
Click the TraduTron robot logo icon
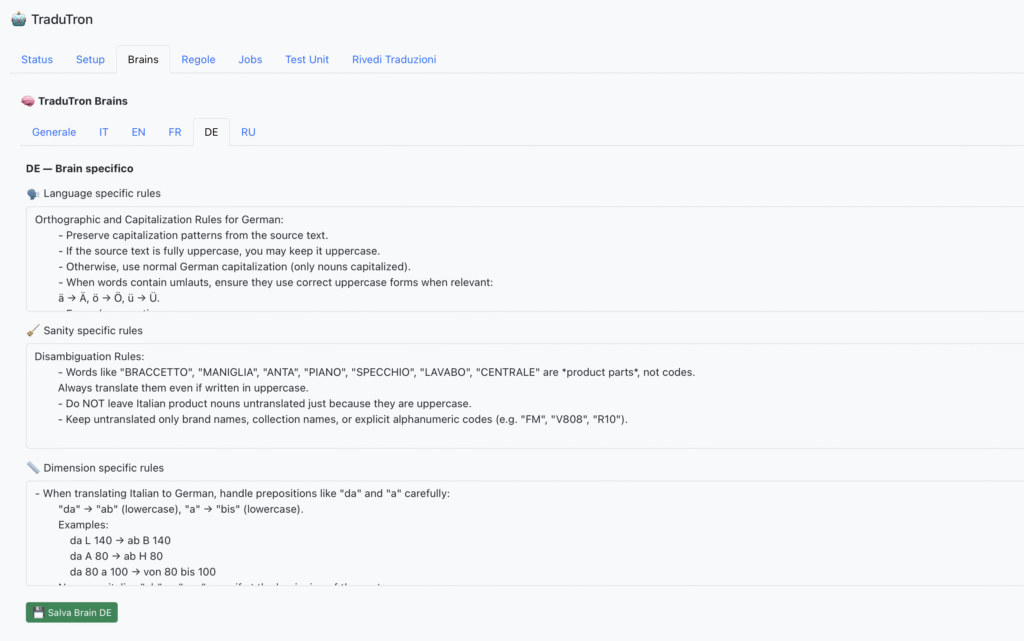pos(18,19)
